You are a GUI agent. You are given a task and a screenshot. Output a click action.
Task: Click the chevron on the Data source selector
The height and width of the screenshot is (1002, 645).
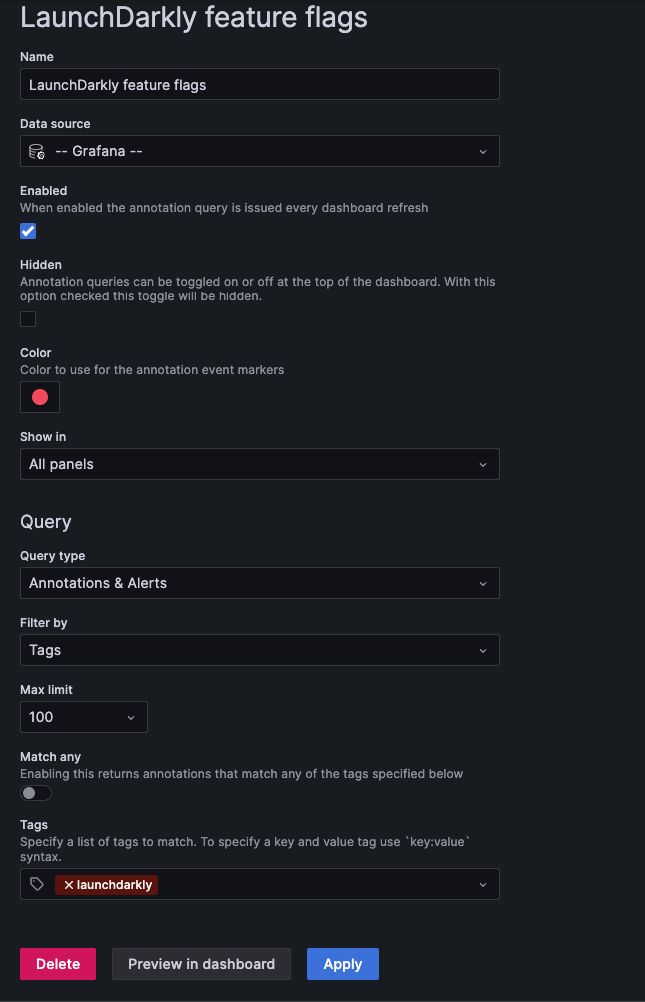click(x=483, y=151)
